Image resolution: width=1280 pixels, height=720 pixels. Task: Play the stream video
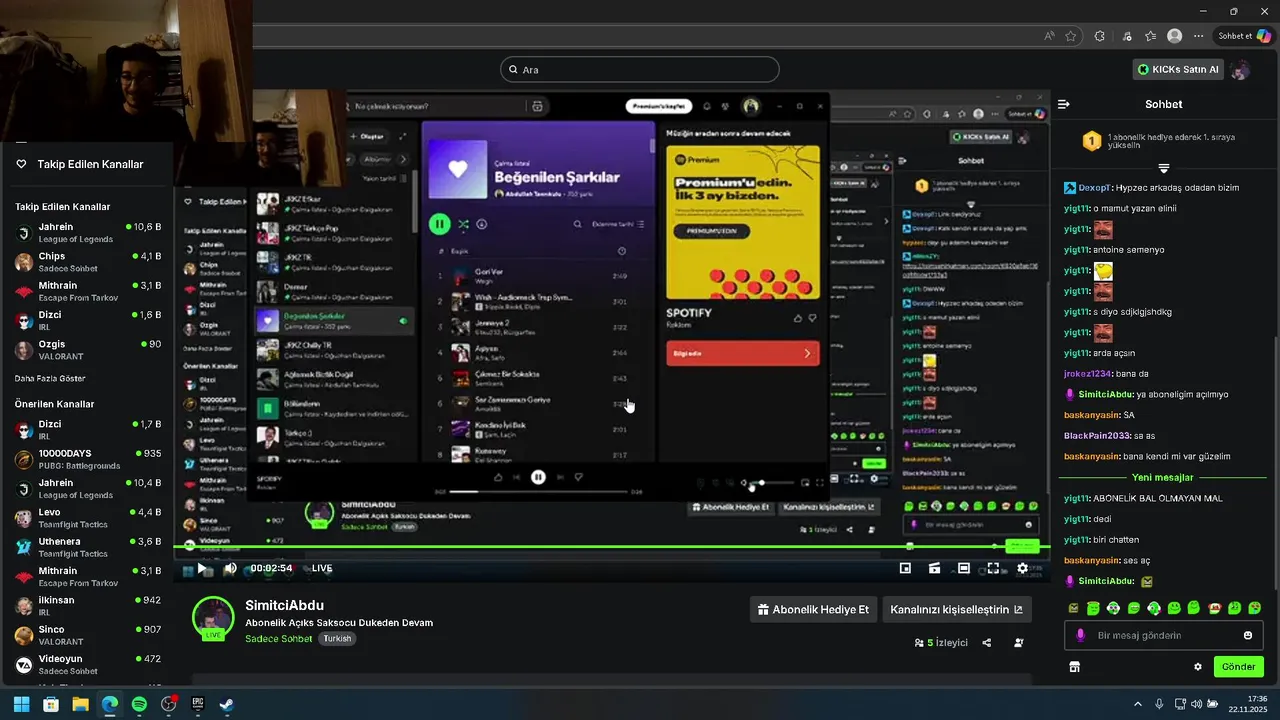(201, 568)
